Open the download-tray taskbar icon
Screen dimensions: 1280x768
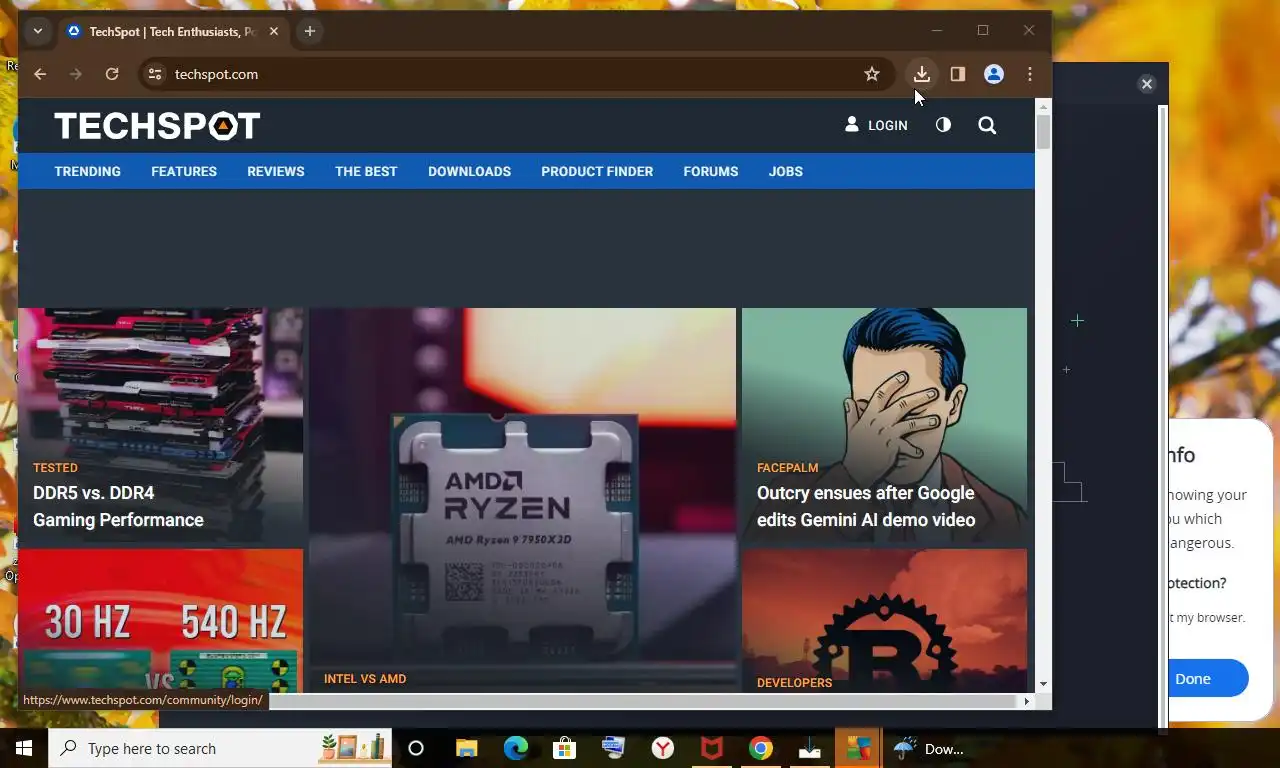pyautogui.click(x=810, y=748)
